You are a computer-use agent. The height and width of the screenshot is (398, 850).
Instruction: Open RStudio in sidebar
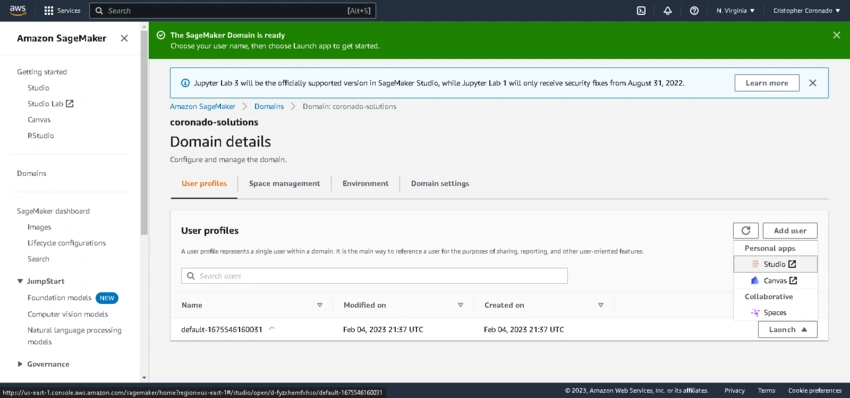pos(41,136)
